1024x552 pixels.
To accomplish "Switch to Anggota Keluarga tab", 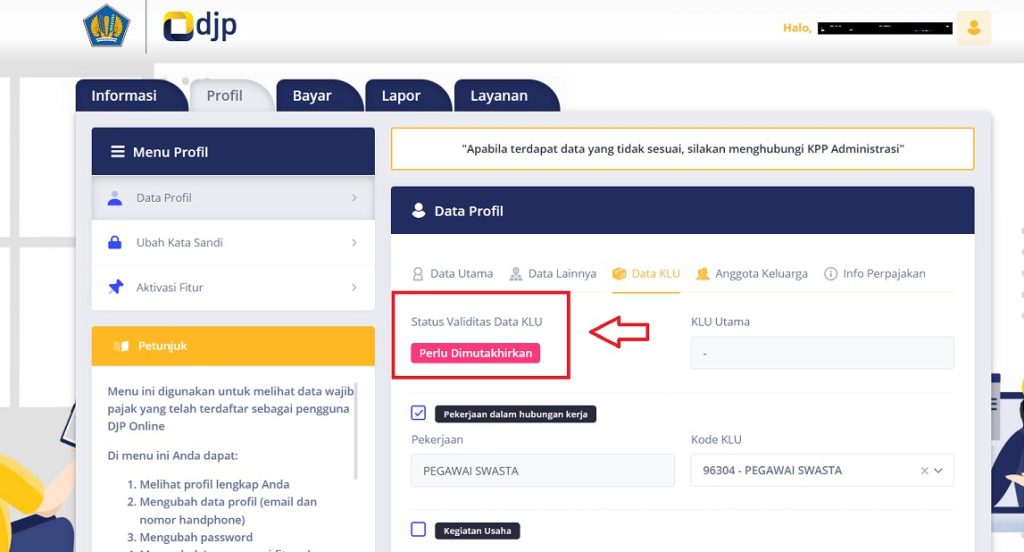I will tap(752, 274).
